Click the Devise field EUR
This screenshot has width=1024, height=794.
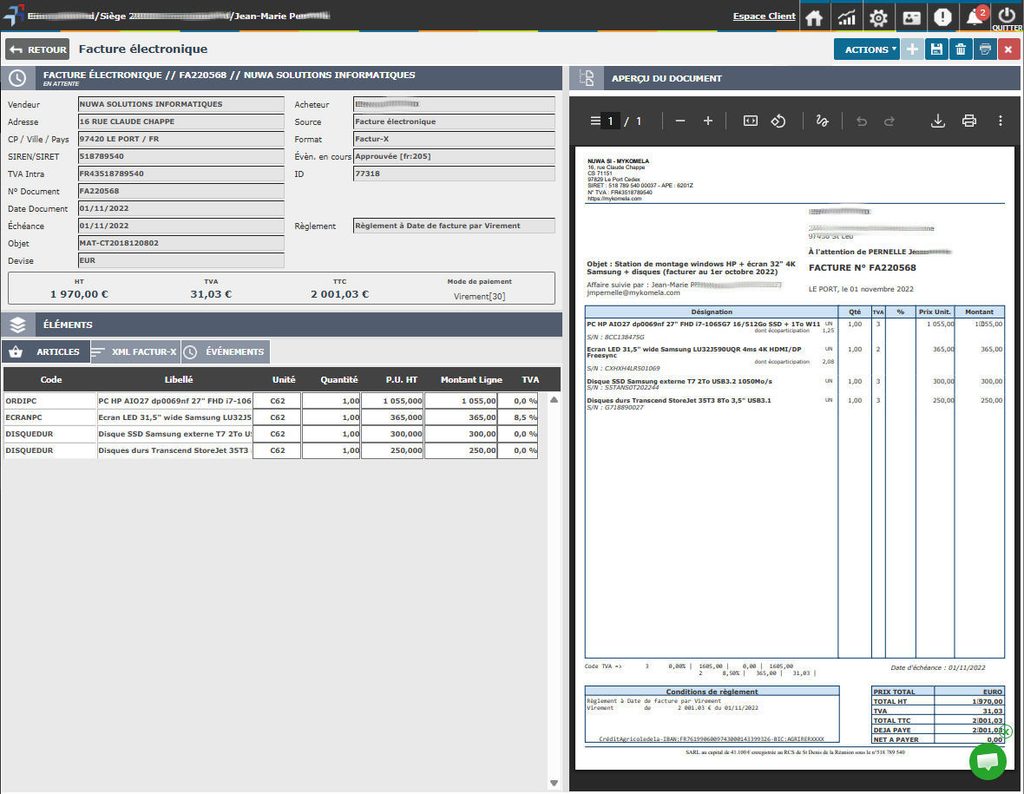click(x=181, y=261)
